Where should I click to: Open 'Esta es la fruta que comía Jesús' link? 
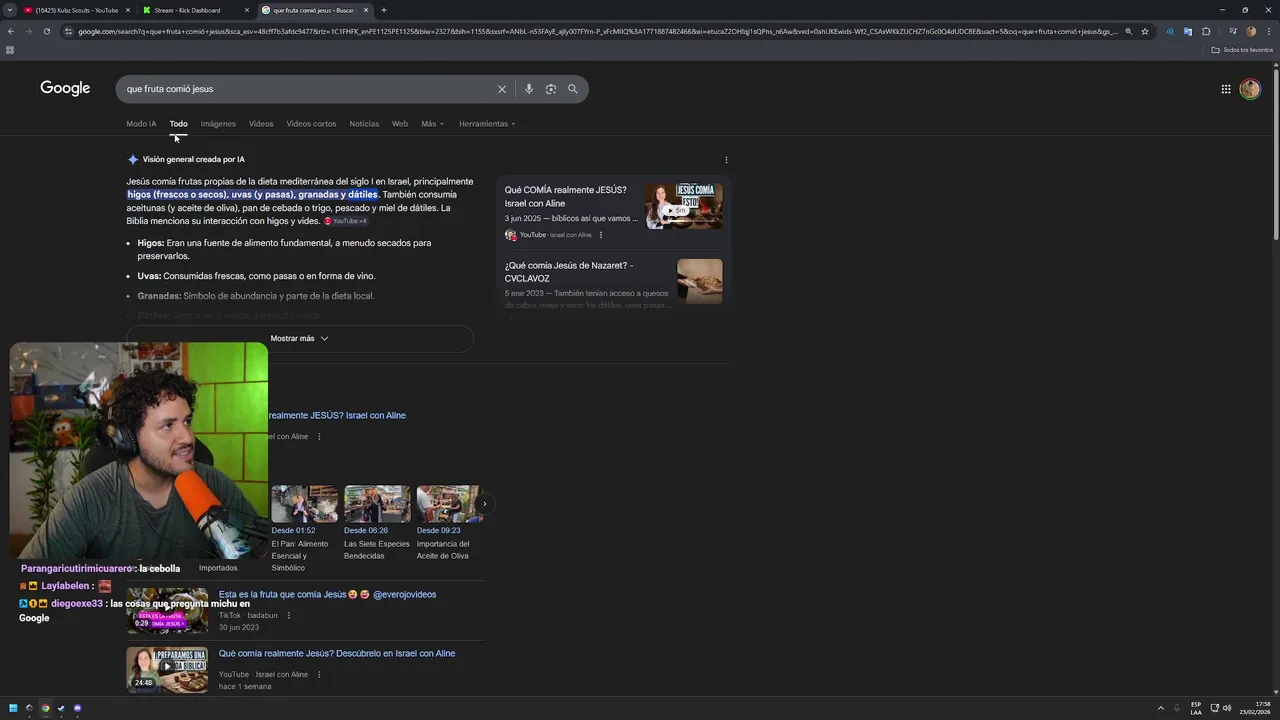327,595
